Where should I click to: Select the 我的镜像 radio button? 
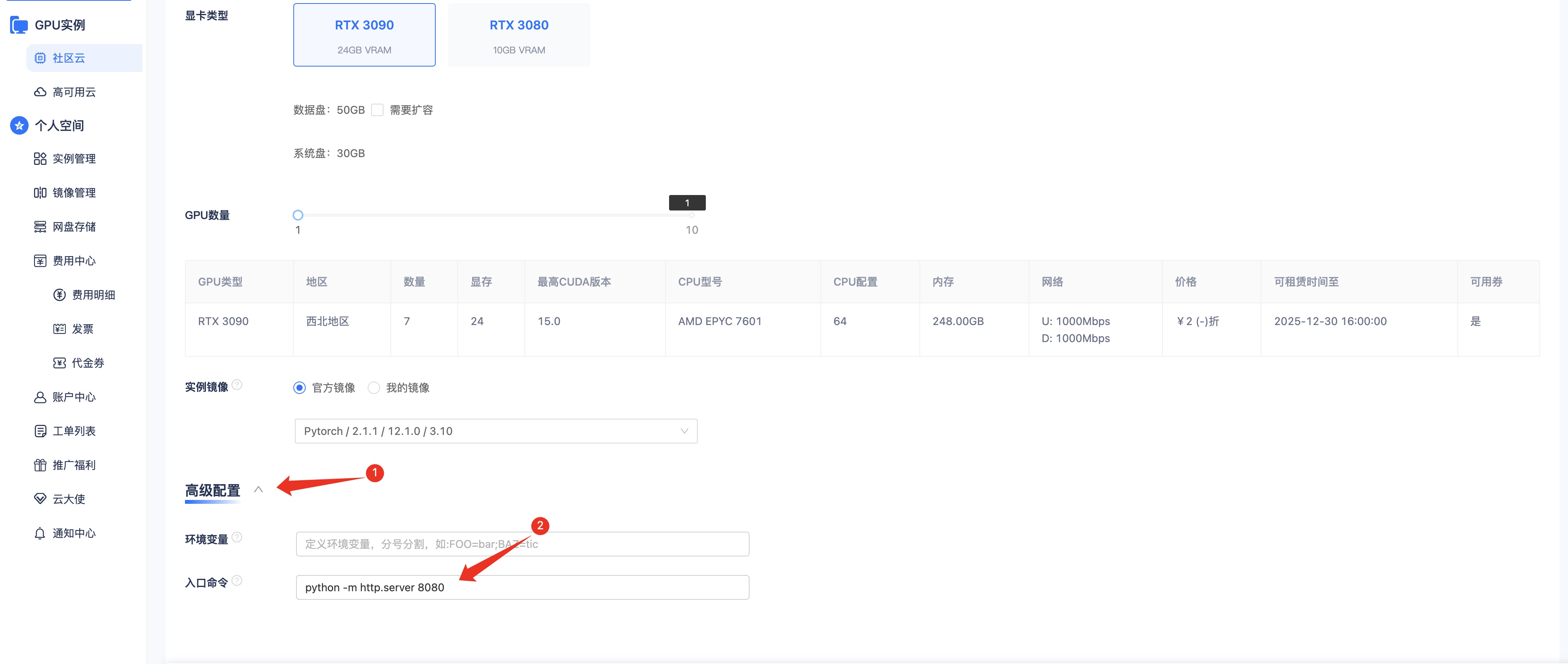coord(374,388)
